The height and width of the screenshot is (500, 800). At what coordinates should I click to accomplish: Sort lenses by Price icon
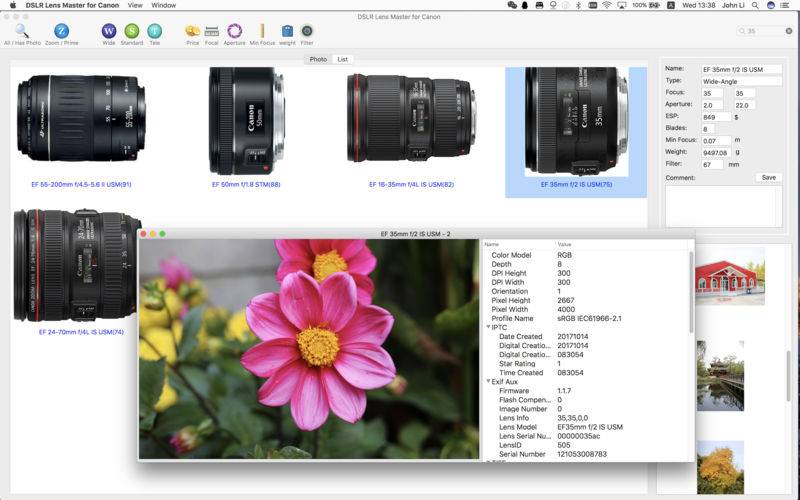(192, 31)
